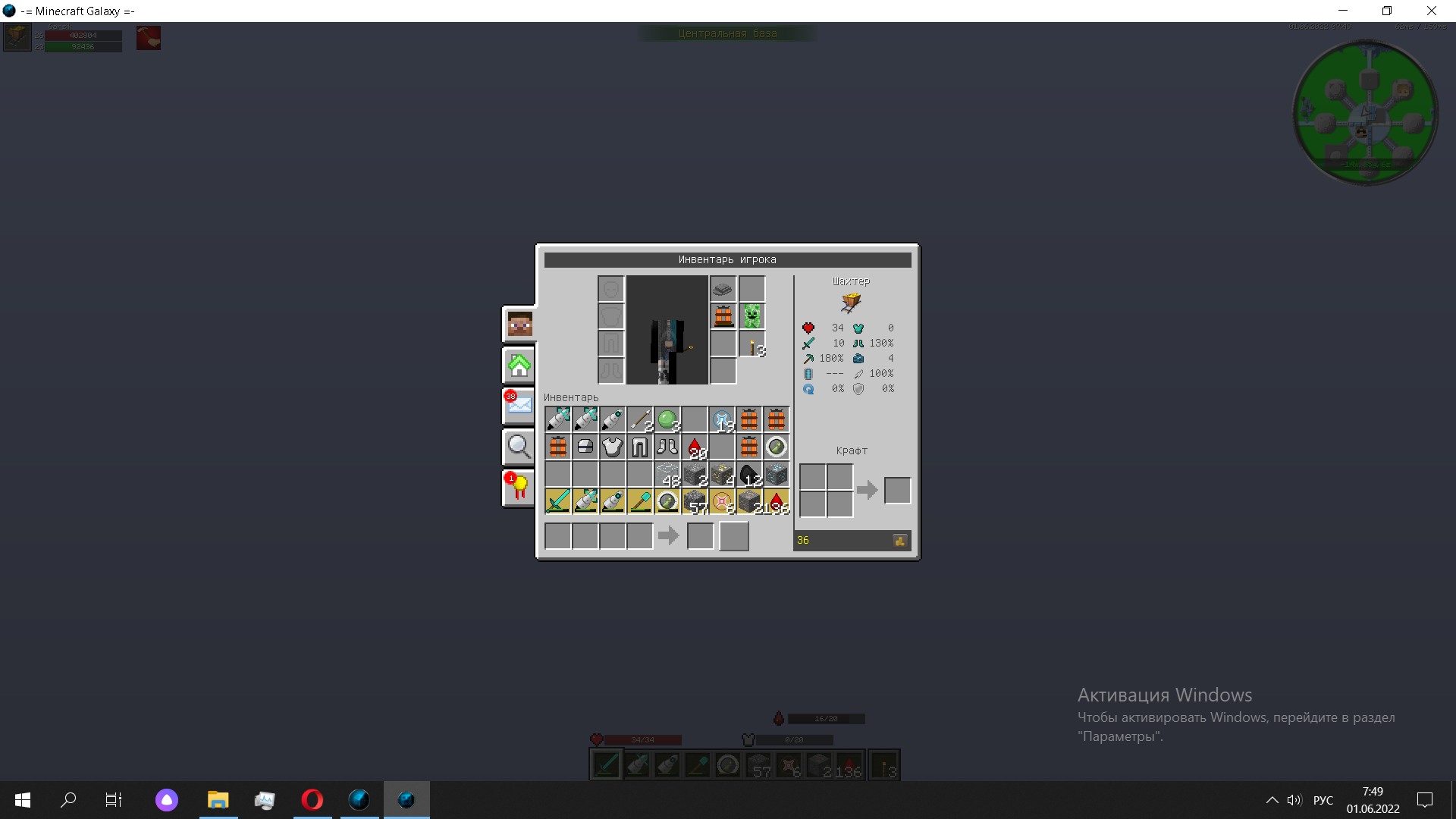Image resolution: width=1456 pixels, height=819 pixels.
Task: Open the medal achievements tab
Action: pos(519,488)
